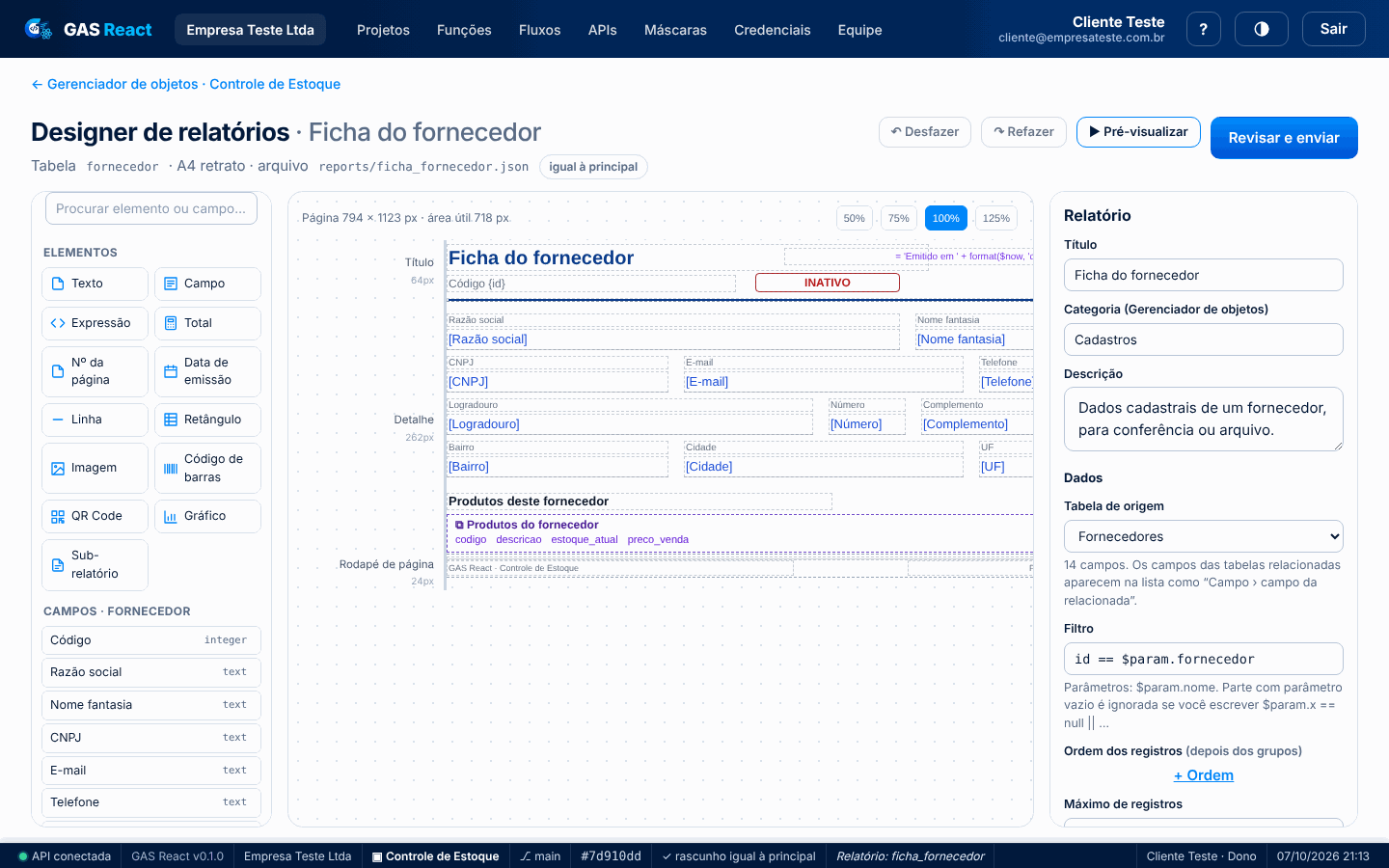Click 'rascunho igual à principal' status
The width and height of the screenshot is (1389, 868).
click(x=739, y=856)
